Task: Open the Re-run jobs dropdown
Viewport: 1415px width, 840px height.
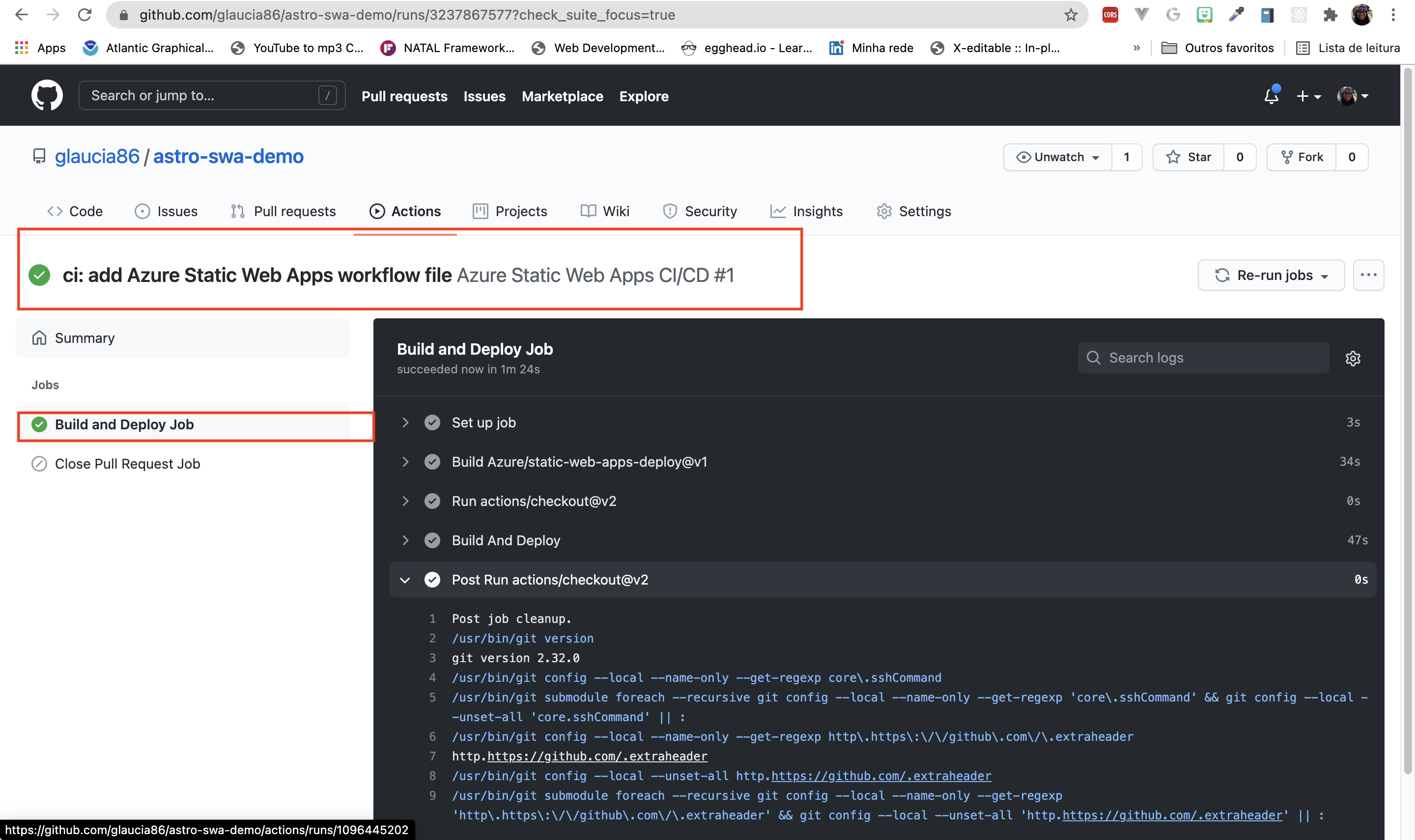Action: (x=1271, y=275)
